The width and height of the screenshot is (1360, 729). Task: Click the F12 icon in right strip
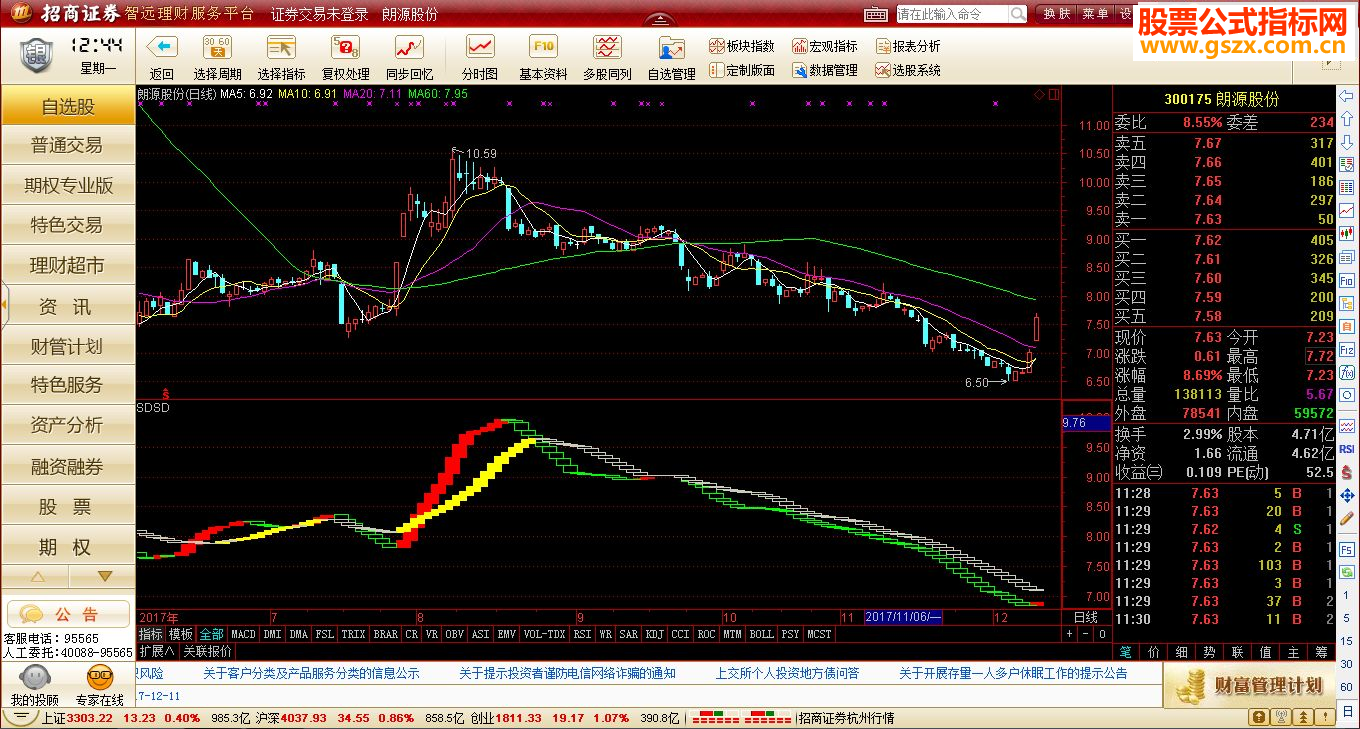click(1348, 350)
